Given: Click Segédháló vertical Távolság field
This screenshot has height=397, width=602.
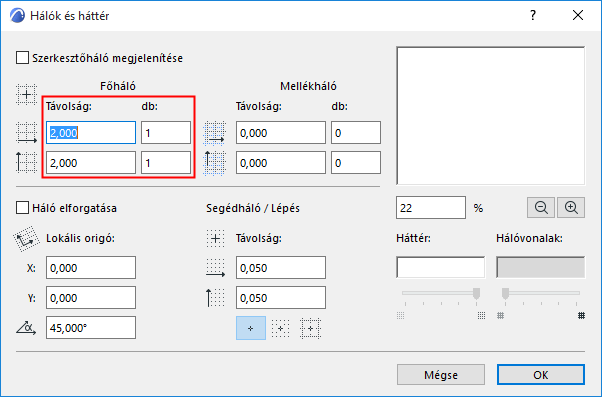Looking at the screenshot, I should pyautogui.click(x=281, y=298).
